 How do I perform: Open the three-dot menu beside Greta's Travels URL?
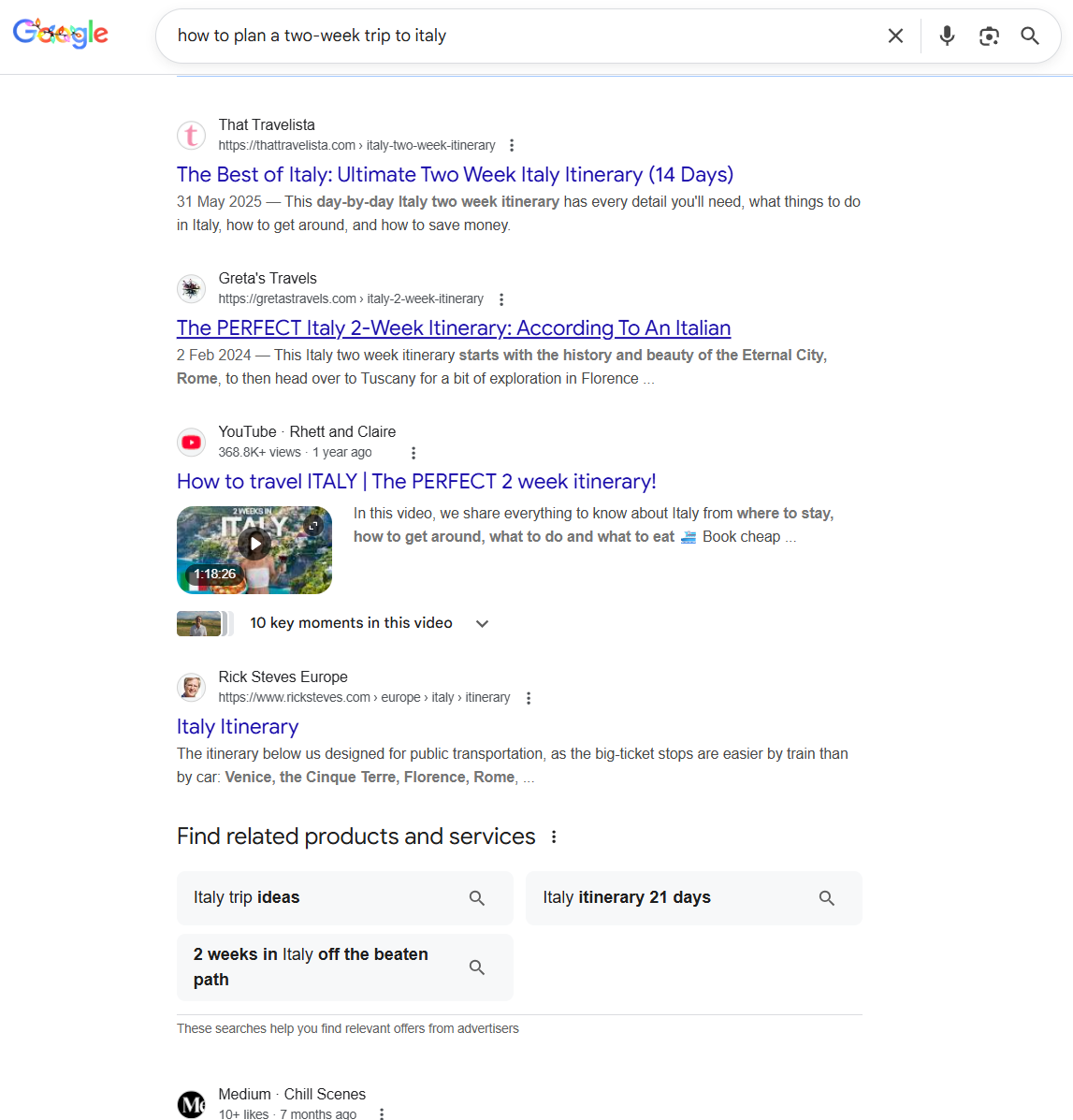click(x=501, y=298)
